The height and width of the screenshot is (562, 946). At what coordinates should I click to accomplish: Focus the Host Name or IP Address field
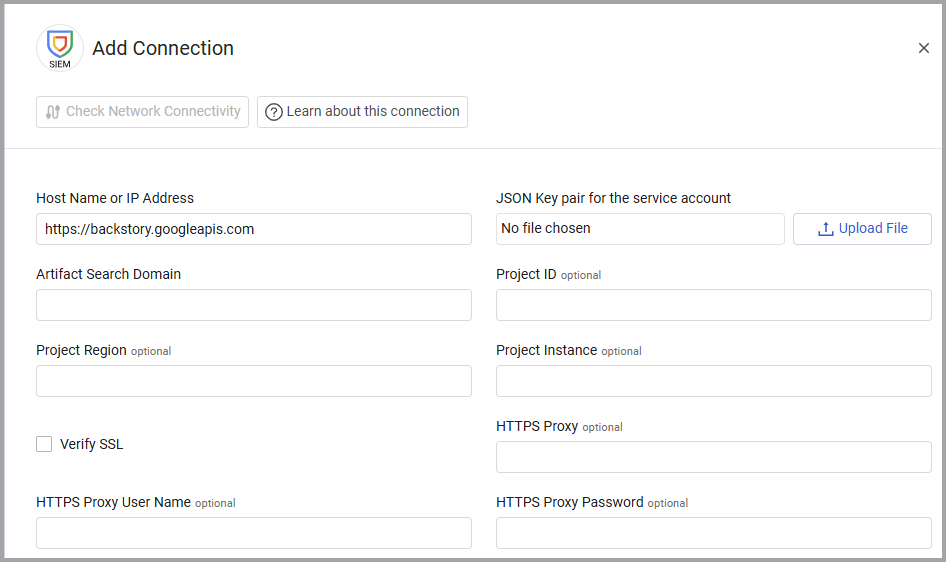(x=254, y=229)
